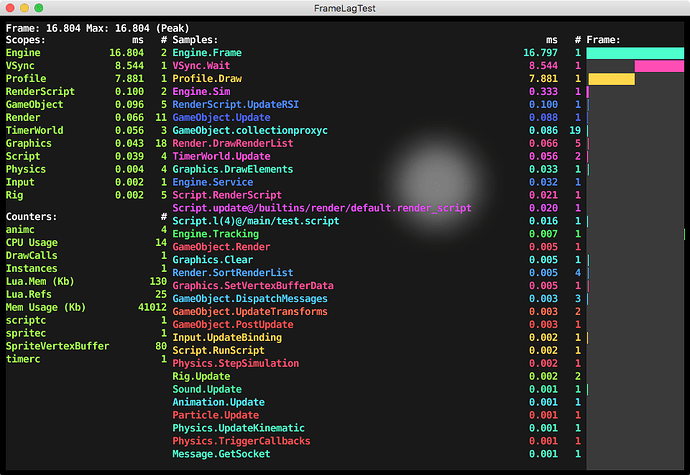
Task: Click the teal Engine.Frame timing bar
Action: (x=636, y=52)
